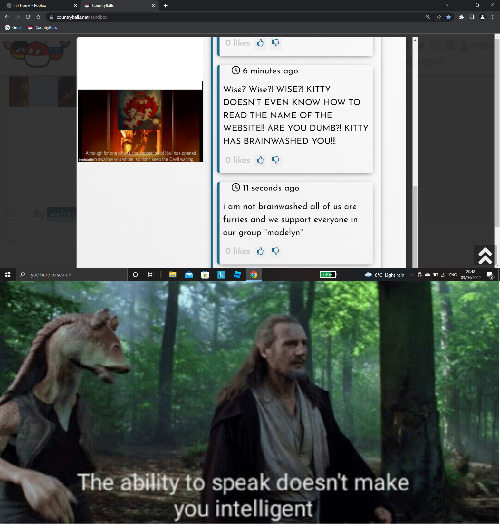Click the green battery indicator on taskbar
Screen dimensions: 500x524
pos(328,275)
